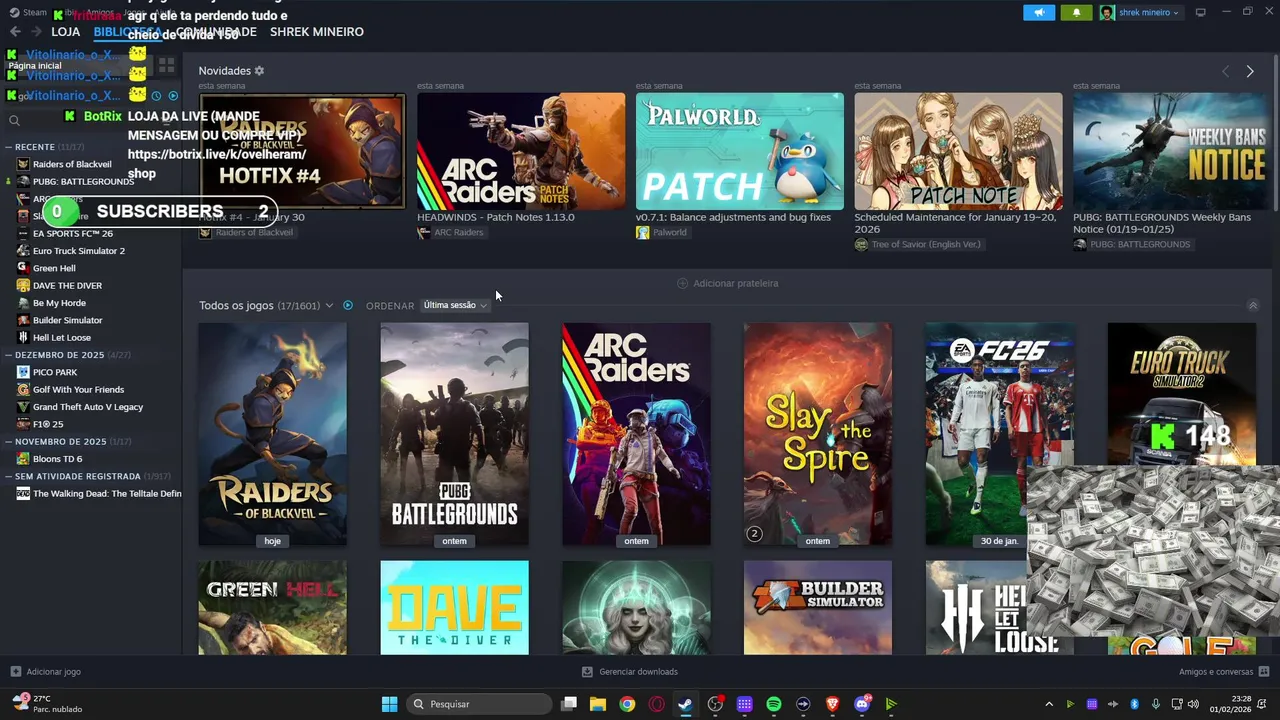Image resolution: width=1280 pixels, height=720 pixels.
Task: Open the notifications bell icon
Action: pos(1076,12)
